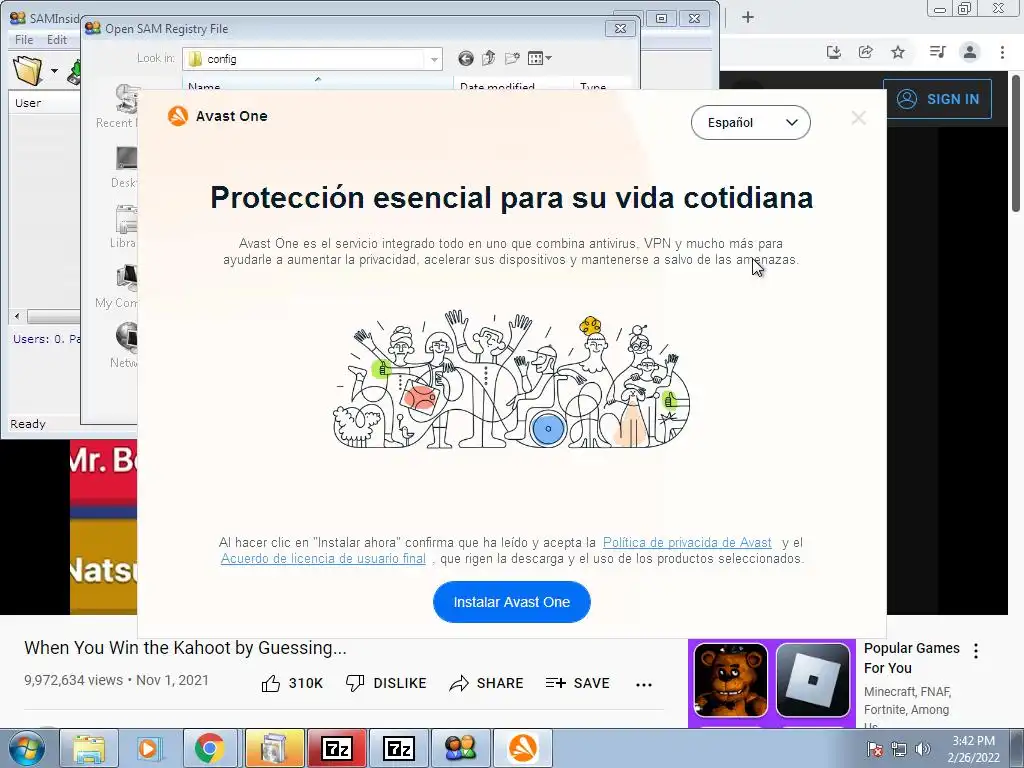This screenshot has width=1024, height=768.
Task: Click the Chrome share page icon
Action: point(866,52)
